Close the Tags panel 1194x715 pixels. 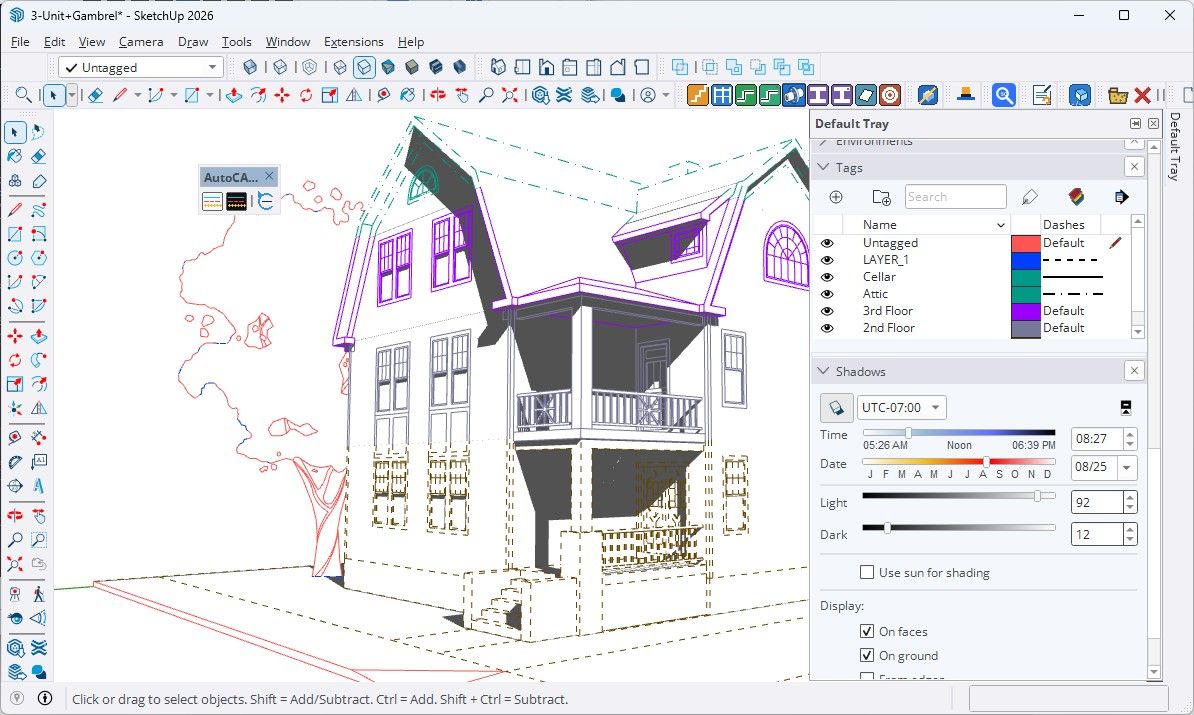coord(1135,167)
